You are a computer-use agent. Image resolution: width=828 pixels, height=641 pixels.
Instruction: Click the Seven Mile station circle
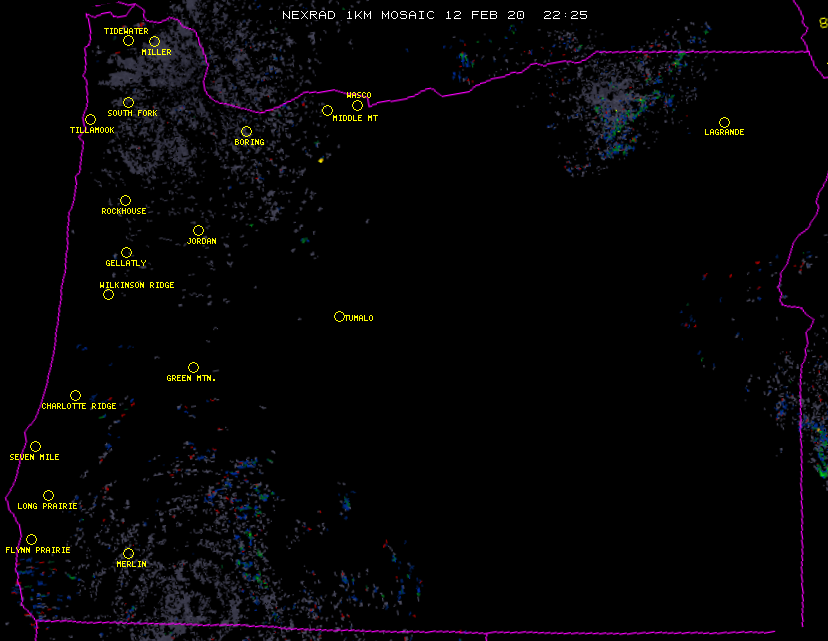(35, 446)
